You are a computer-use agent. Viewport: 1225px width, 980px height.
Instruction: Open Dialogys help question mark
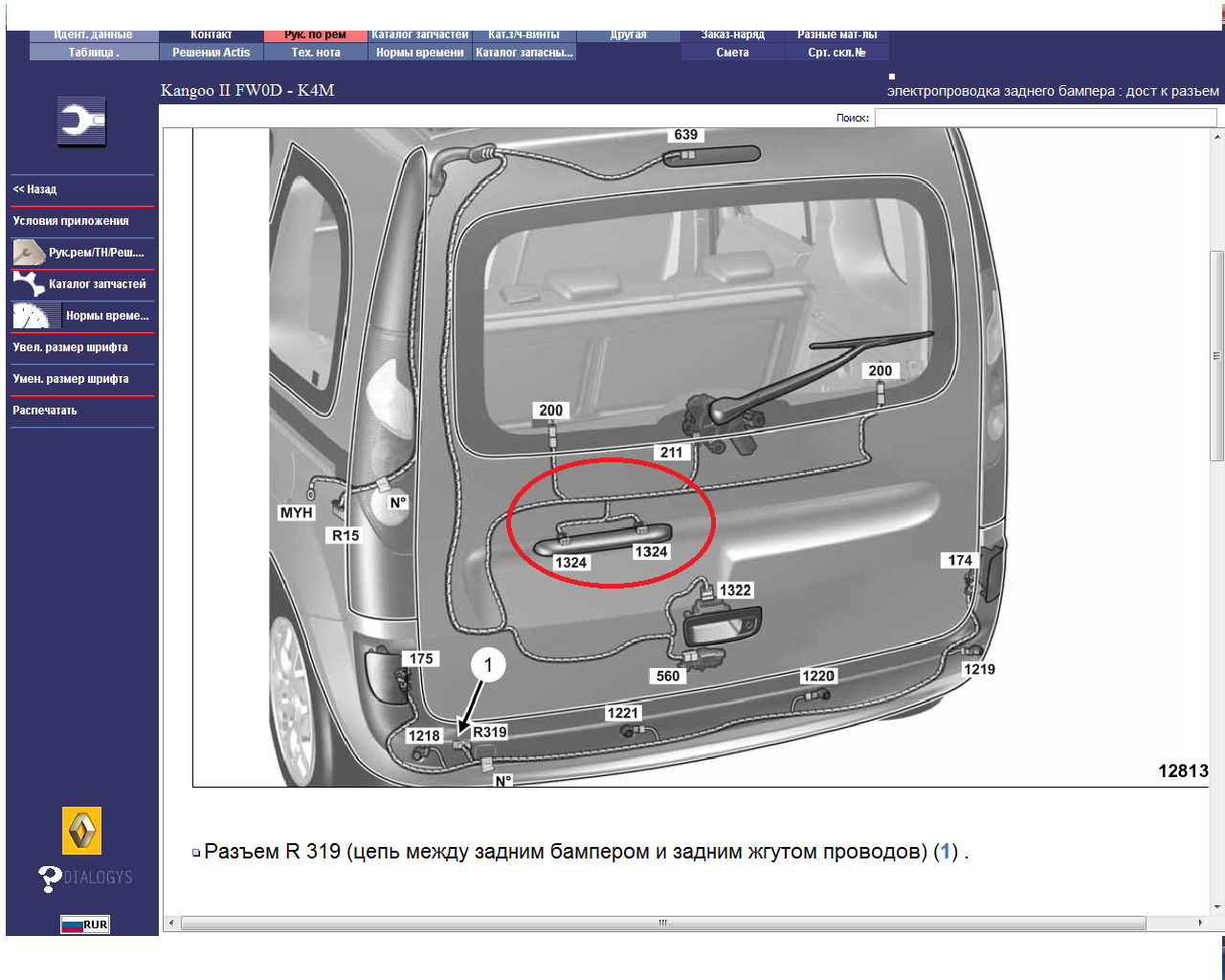tap(50, 878)
